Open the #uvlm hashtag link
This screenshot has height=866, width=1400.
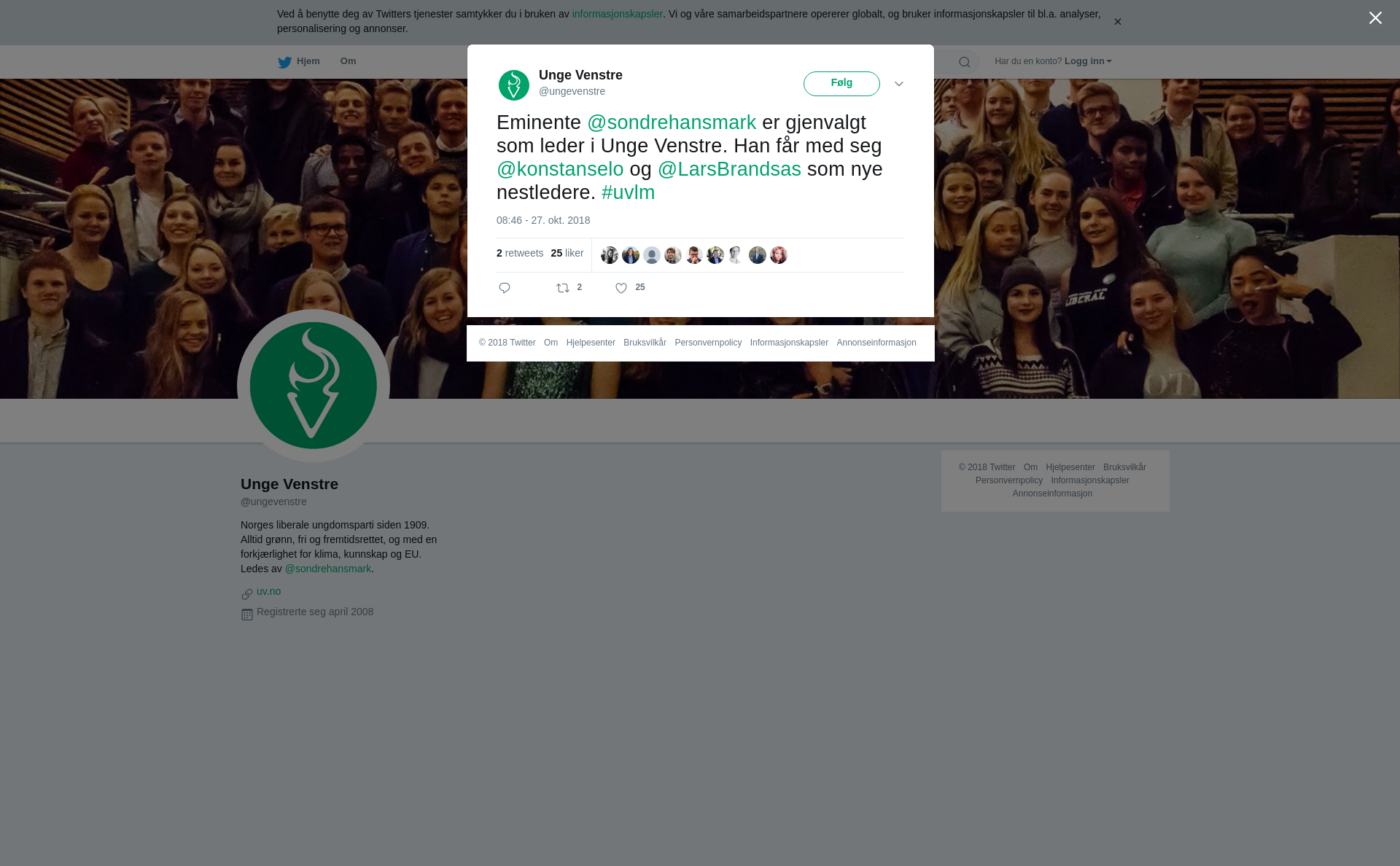[x=629, y=192]
